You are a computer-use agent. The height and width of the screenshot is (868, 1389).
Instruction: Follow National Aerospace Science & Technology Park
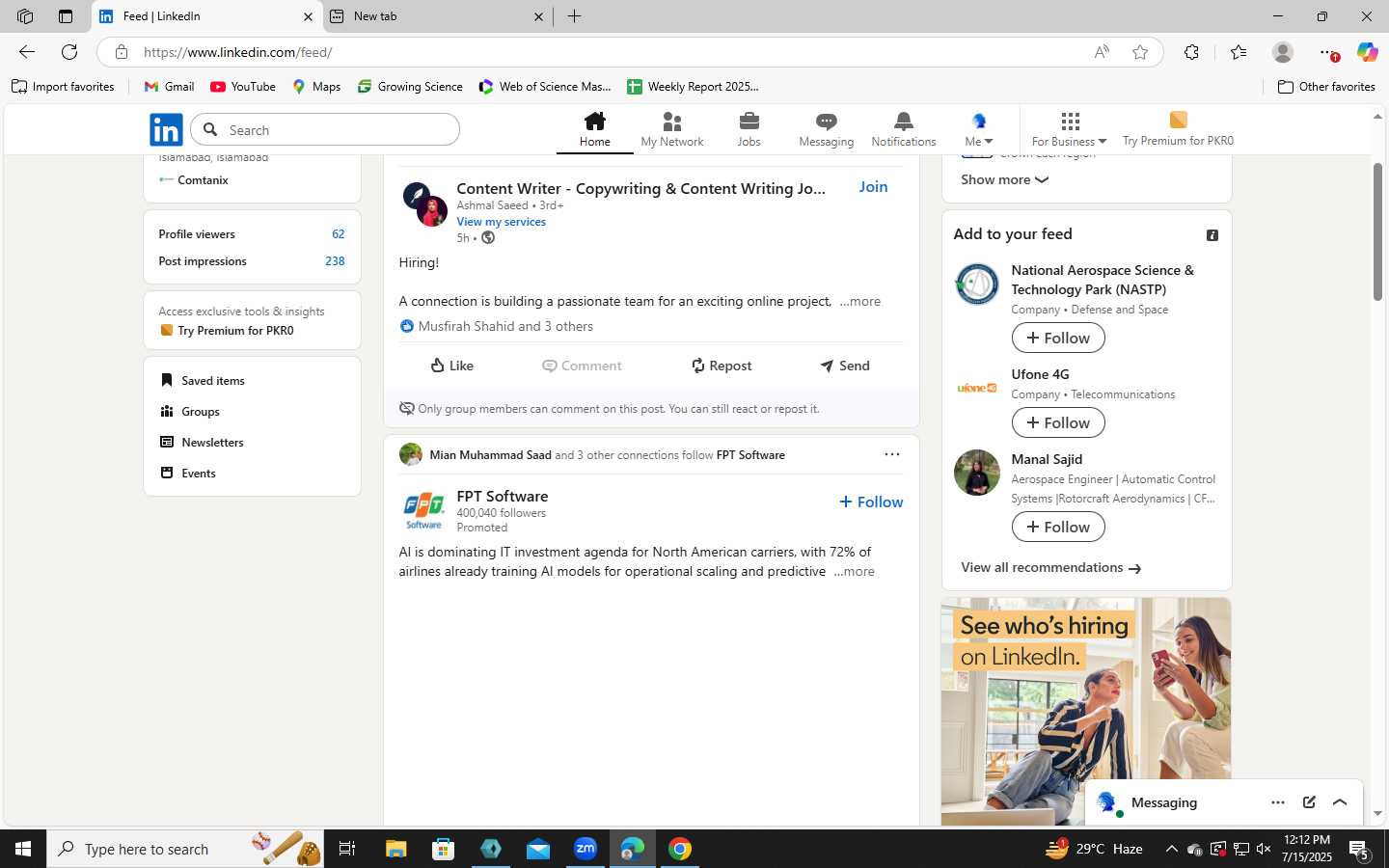point(1058,338)
